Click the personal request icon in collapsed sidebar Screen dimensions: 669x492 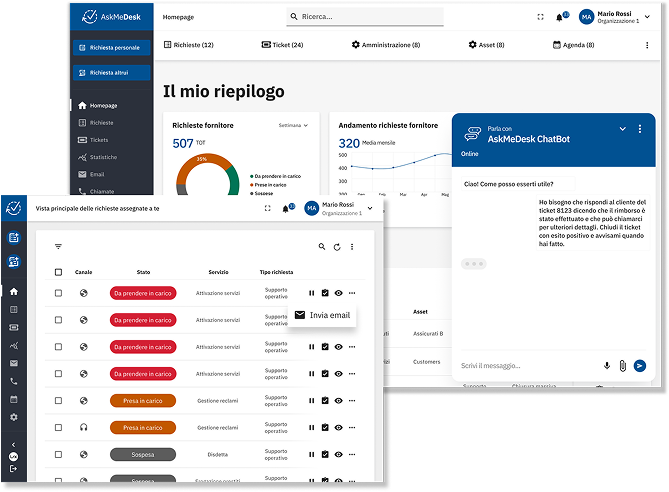tap(14, 238)
